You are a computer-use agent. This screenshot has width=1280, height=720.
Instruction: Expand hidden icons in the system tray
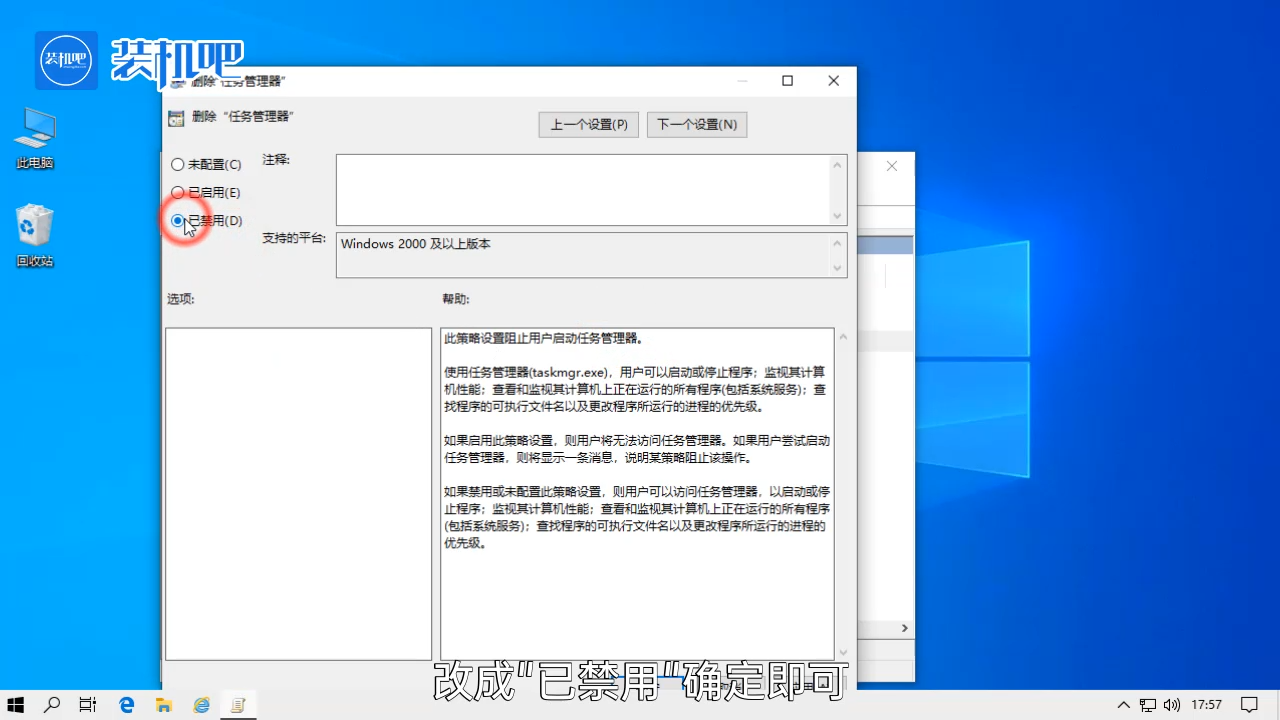(1123, 705)
